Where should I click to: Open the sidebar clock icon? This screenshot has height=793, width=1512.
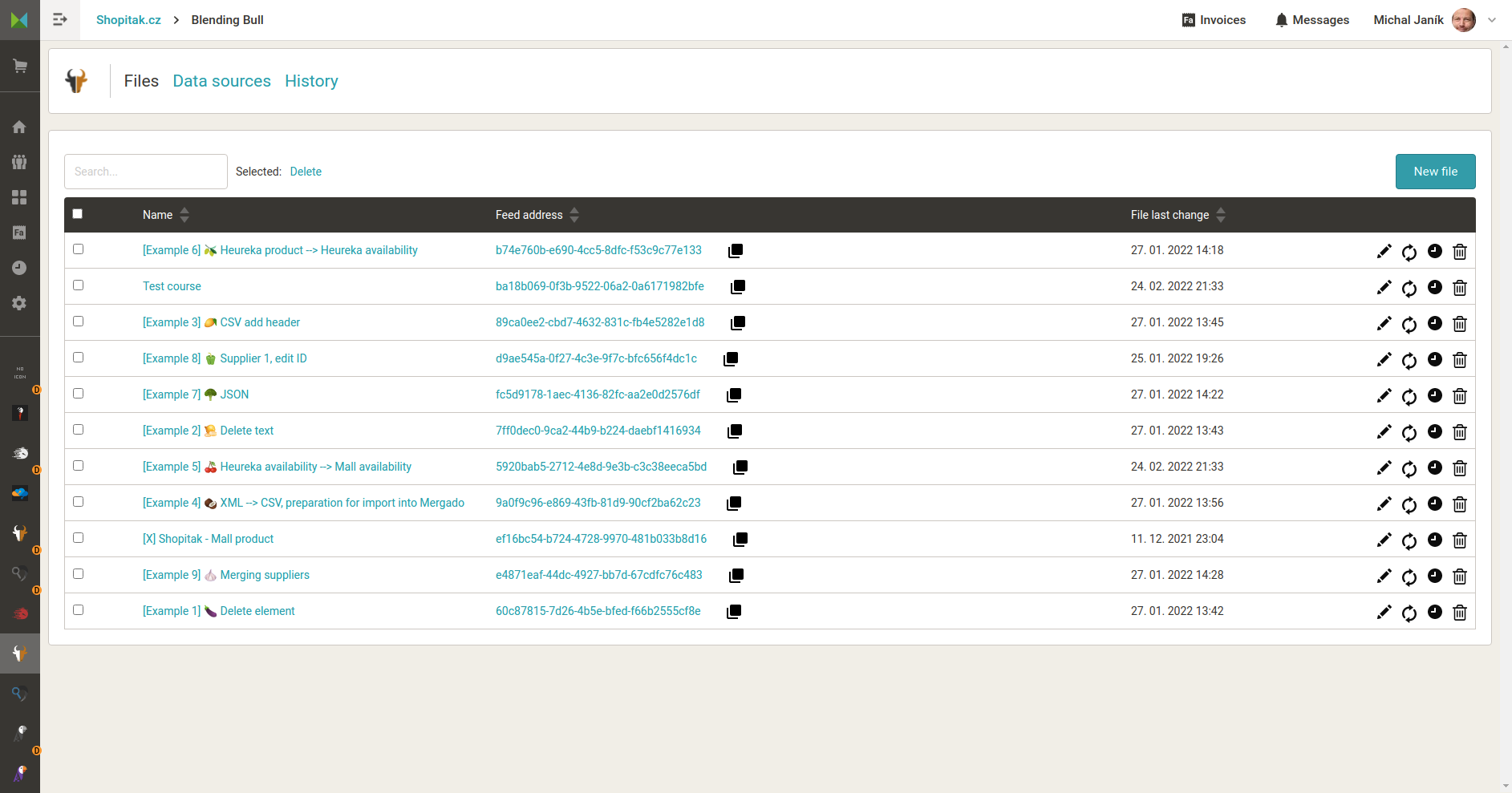tap(19, 268)
